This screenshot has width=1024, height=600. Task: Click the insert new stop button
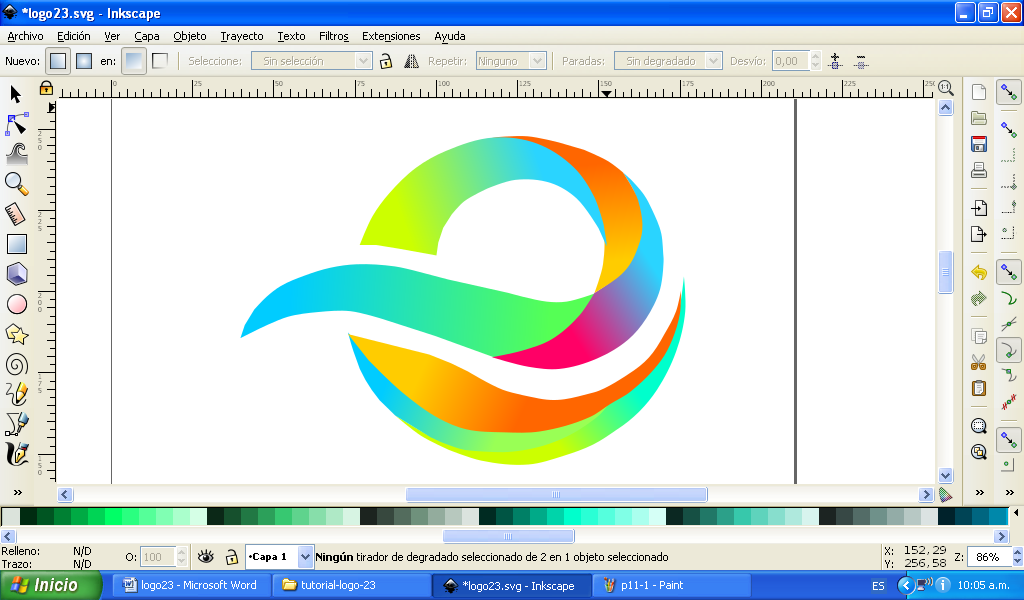coord(835,61)
